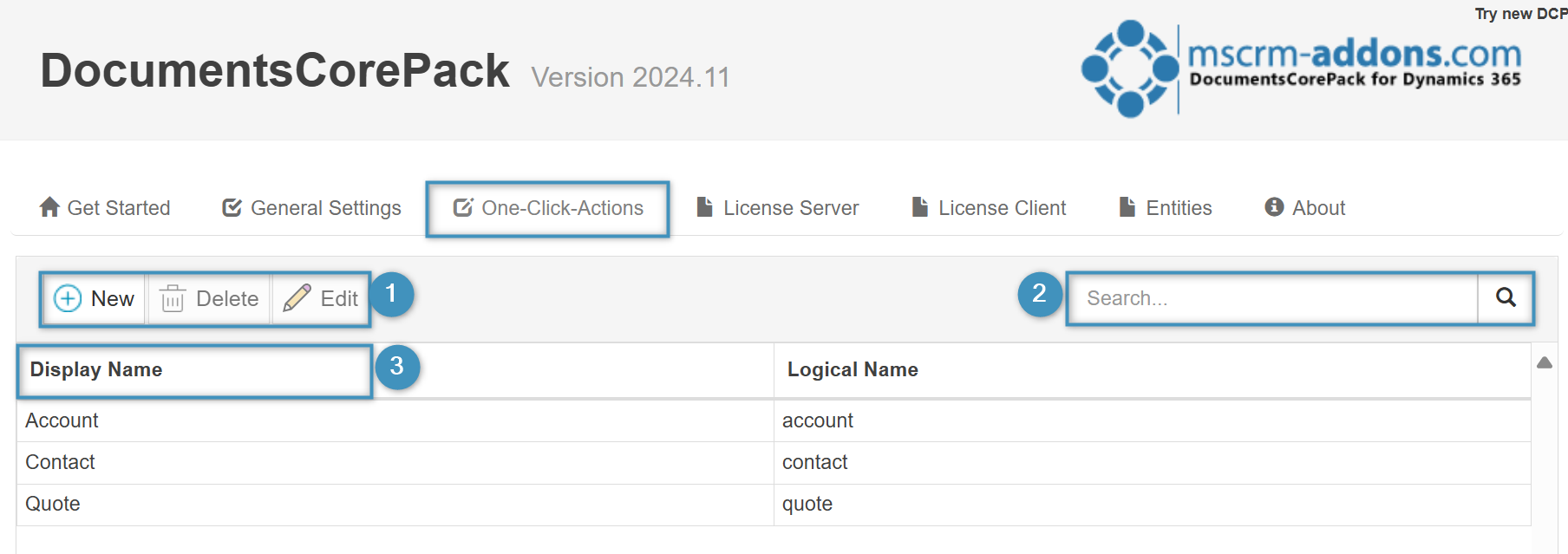1568x554 pixels.
Task: Sort by Logical Name column header
Action: pyautogui.click(x=853, y=370)
